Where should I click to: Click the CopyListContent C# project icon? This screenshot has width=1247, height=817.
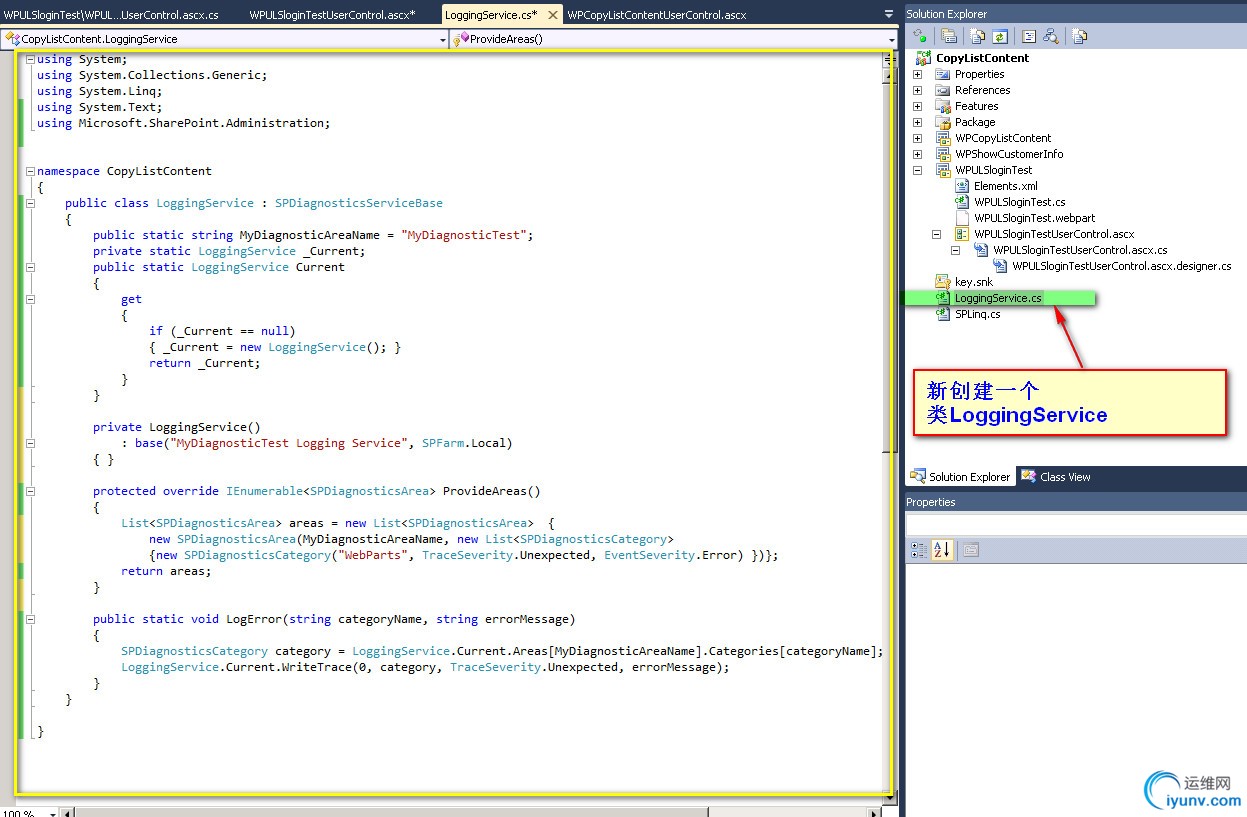(x=925, y=58)
